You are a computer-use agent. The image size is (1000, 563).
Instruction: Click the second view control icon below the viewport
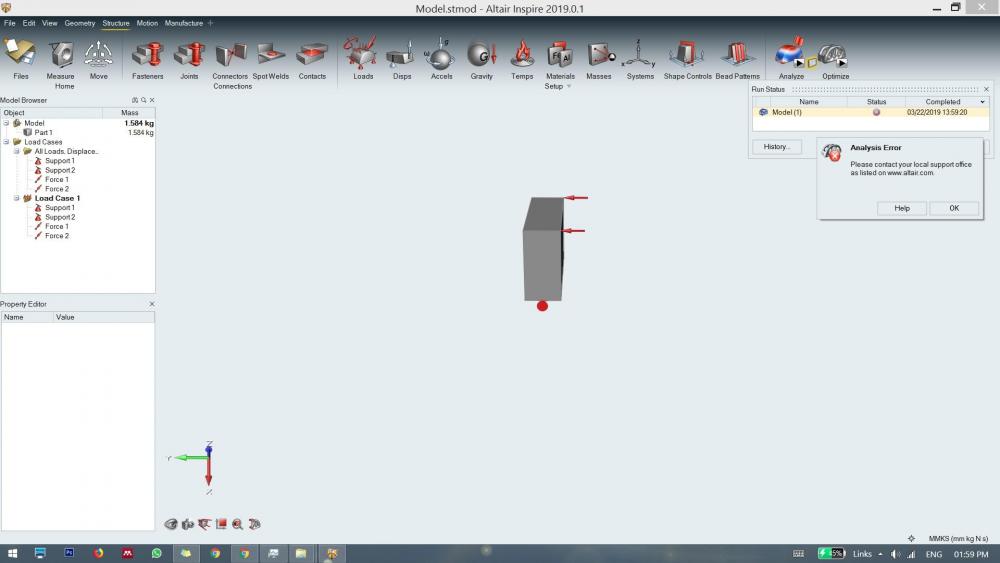pos(188,524)
